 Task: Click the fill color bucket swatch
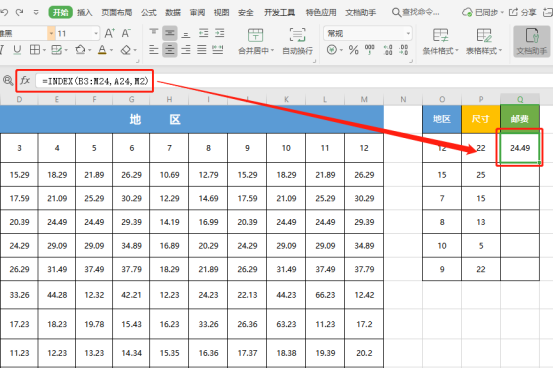81,50
